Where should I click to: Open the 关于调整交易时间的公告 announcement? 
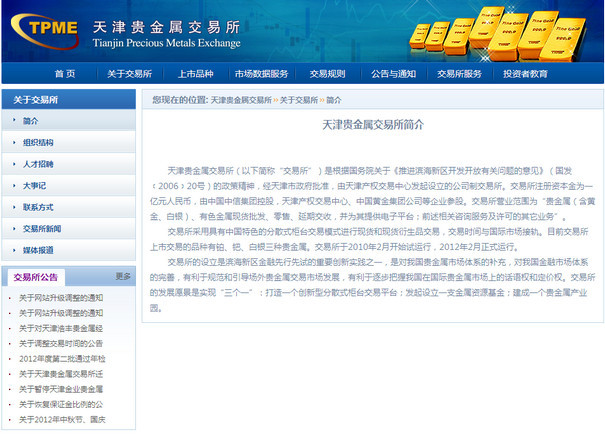[61, 343]
